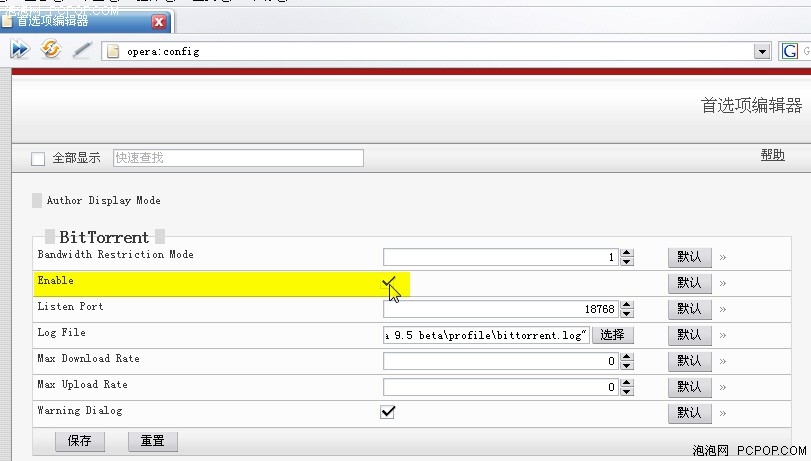Open the 帮助 help link
The image size is (811, 461).
pos(773,155)
